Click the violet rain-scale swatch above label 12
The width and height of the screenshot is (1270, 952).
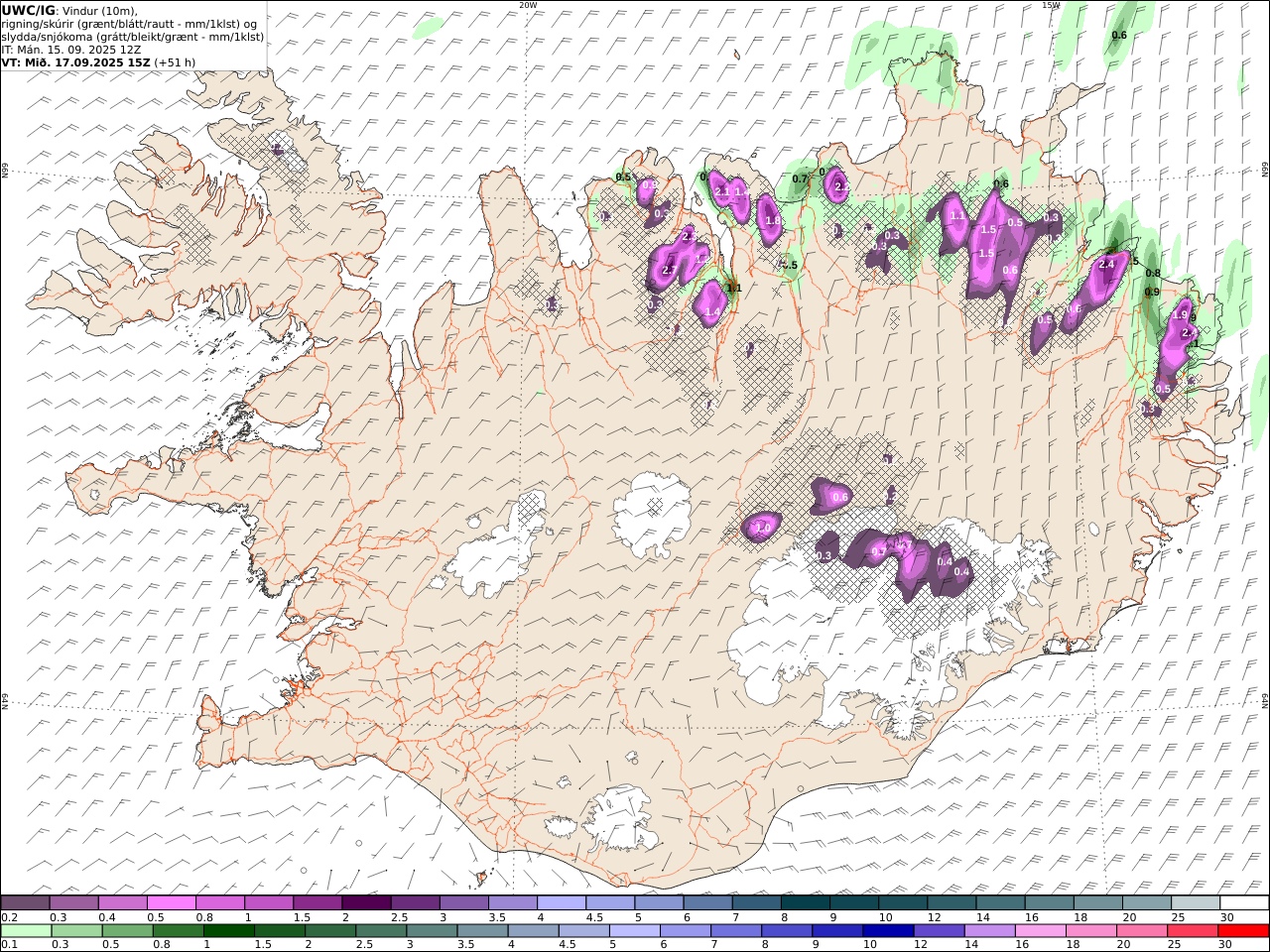939,930
